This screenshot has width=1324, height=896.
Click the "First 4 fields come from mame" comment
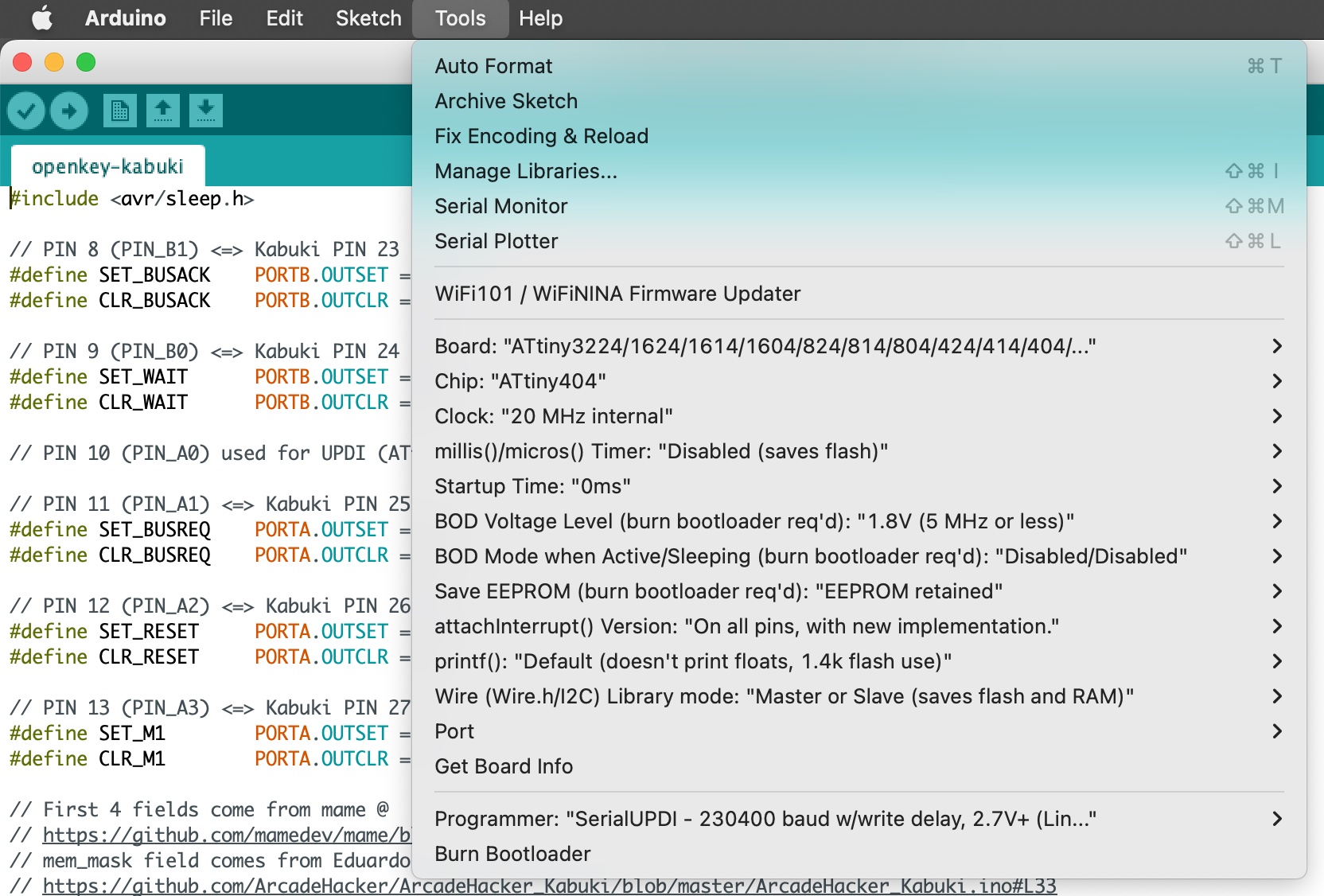point(200,809)
